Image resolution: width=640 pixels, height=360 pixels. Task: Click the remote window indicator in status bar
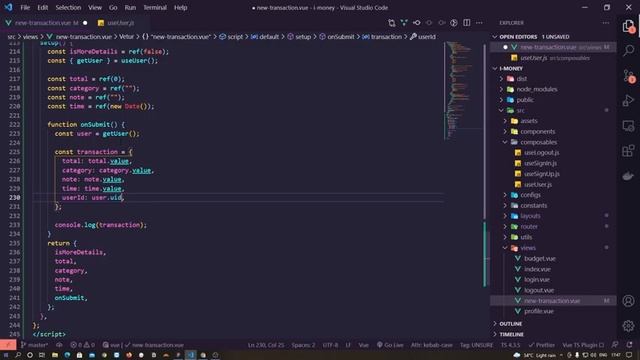tap(8, 345)
